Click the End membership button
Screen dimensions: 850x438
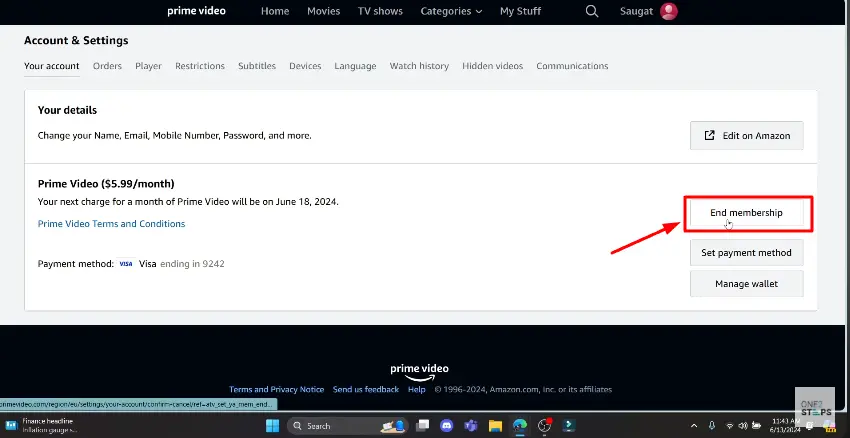[746, 213]
